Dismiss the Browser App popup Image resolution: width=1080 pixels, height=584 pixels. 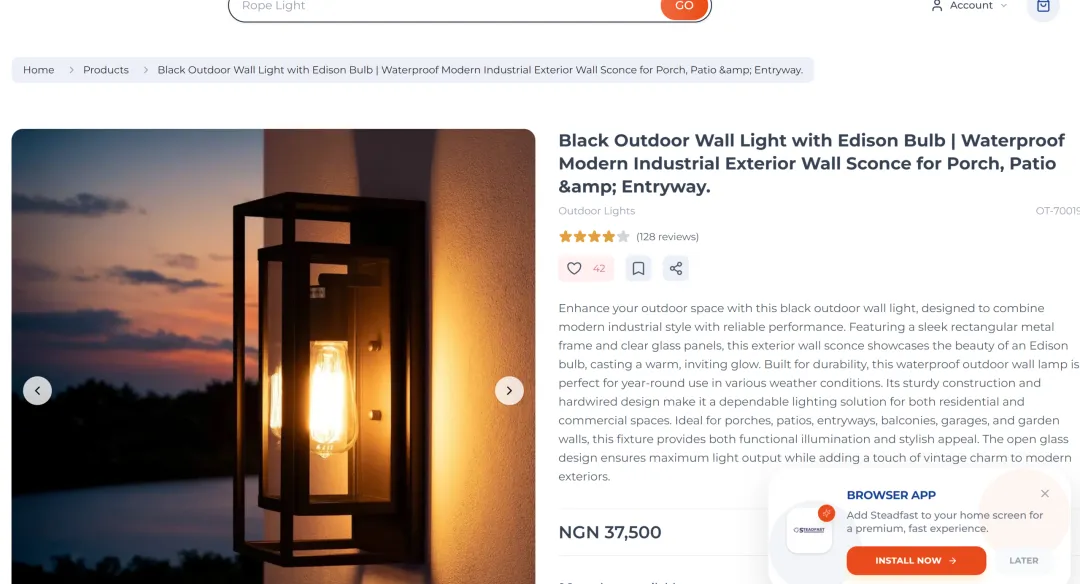pos(1045,494)
